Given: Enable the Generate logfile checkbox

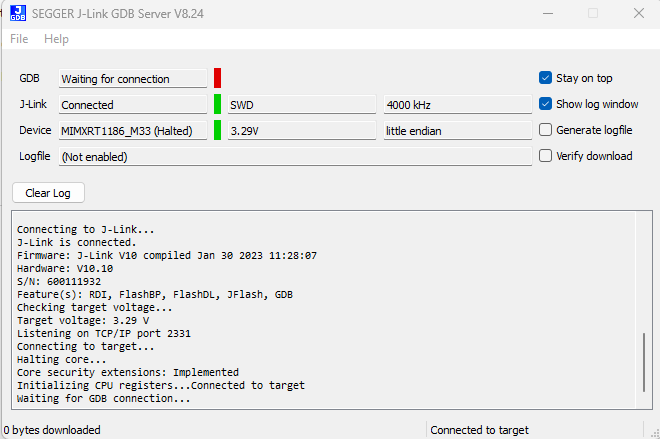Looking at the screenshot, I should pyautogui.click(x=546, y=130).
